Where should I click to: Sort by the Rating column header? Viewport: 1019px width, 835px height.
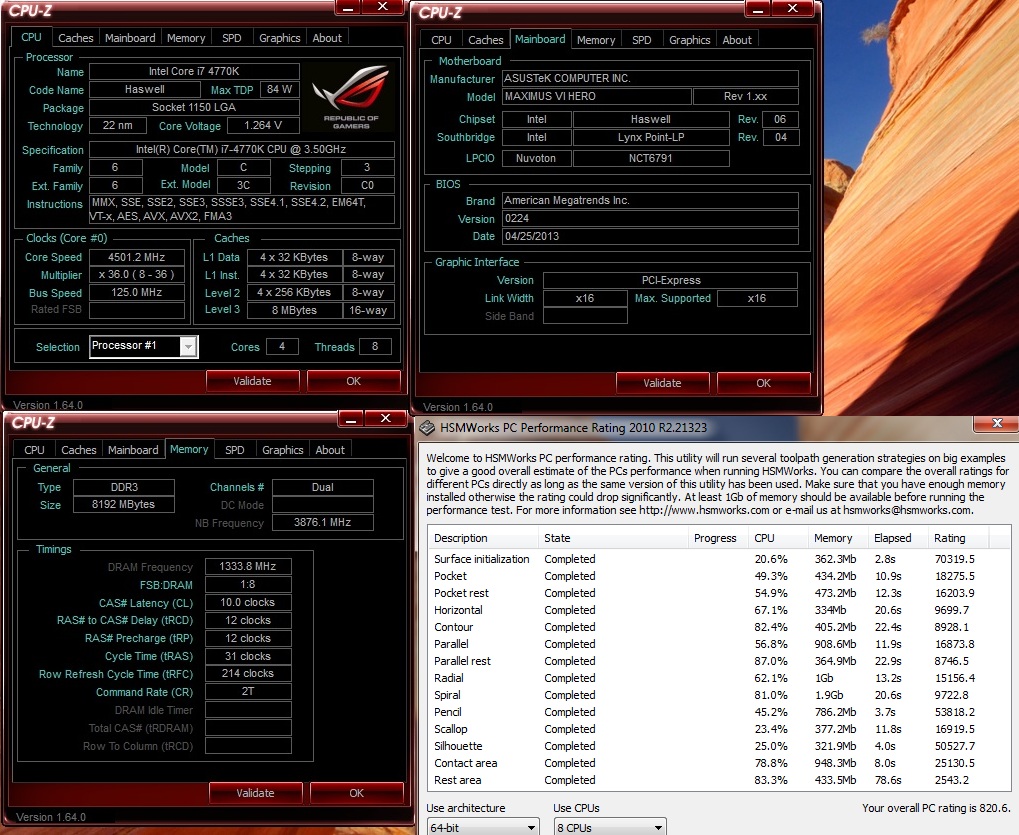[958, 538]
